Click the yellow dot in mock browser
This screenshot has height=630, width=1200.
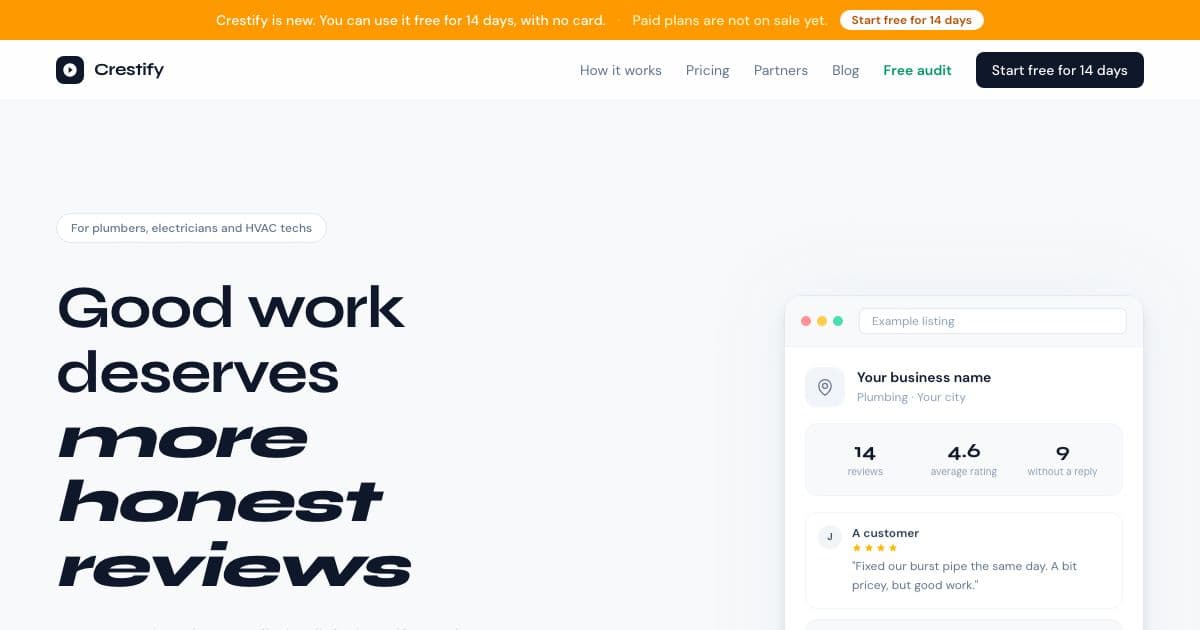[822, 321]
